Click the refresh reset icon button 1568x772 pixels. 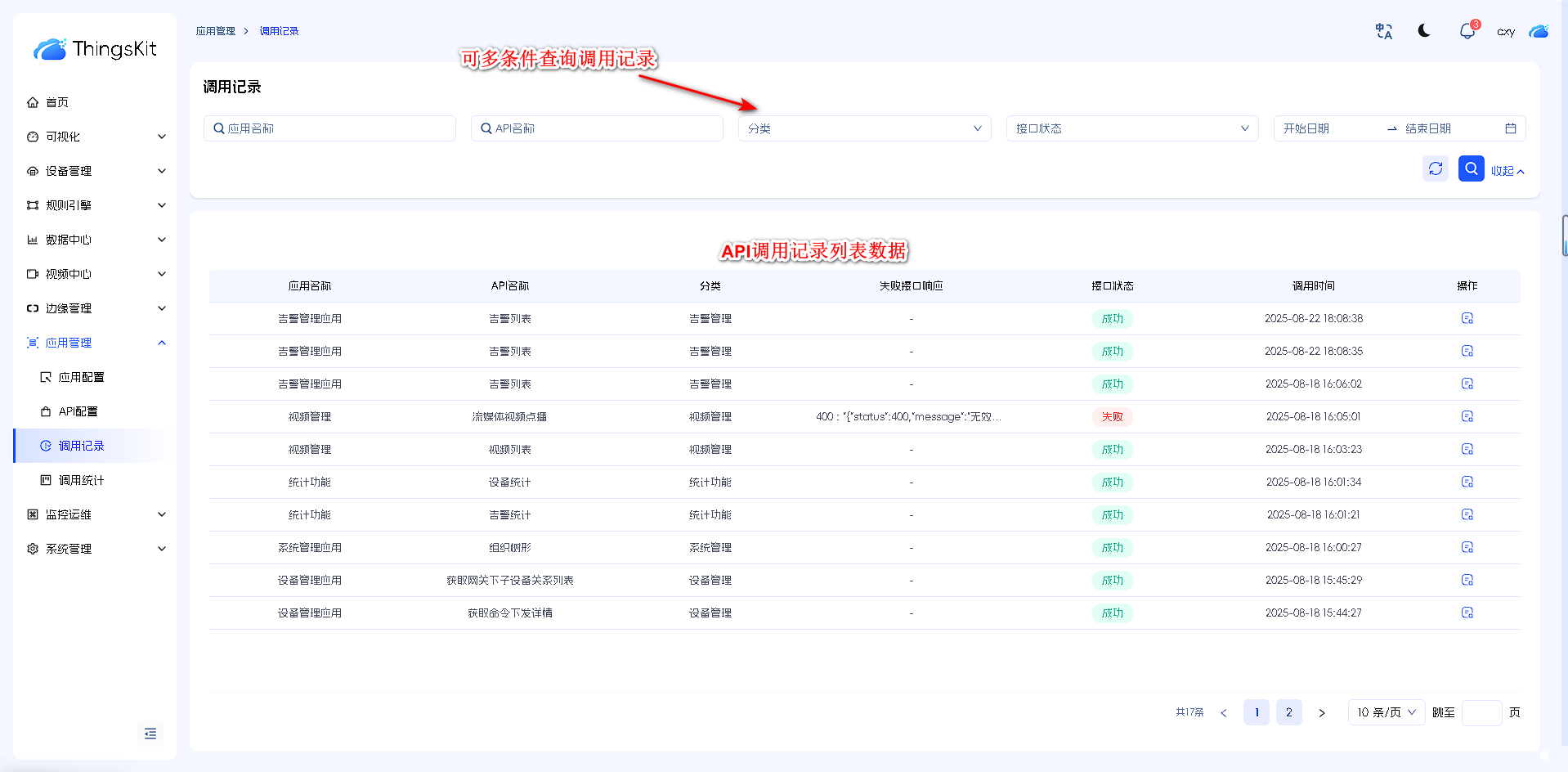point(1435,168)
